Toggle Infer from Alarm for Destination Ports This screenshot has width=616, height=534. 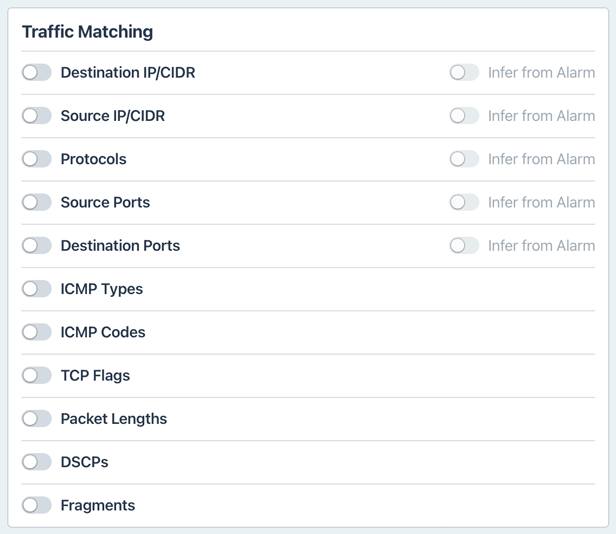[464, 245]
